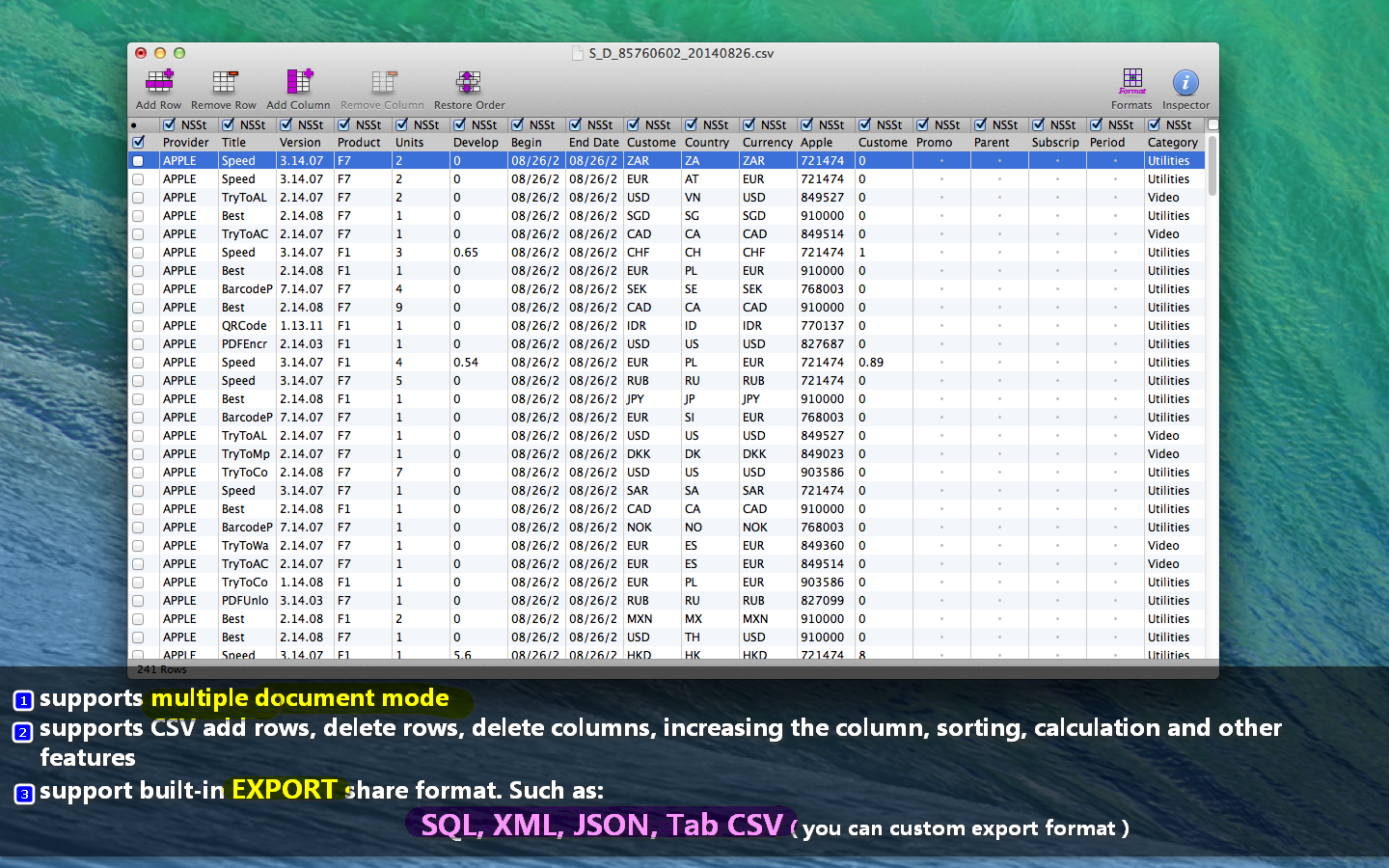
Task: Select the QRCode title cell
Action: coord(244,326)
